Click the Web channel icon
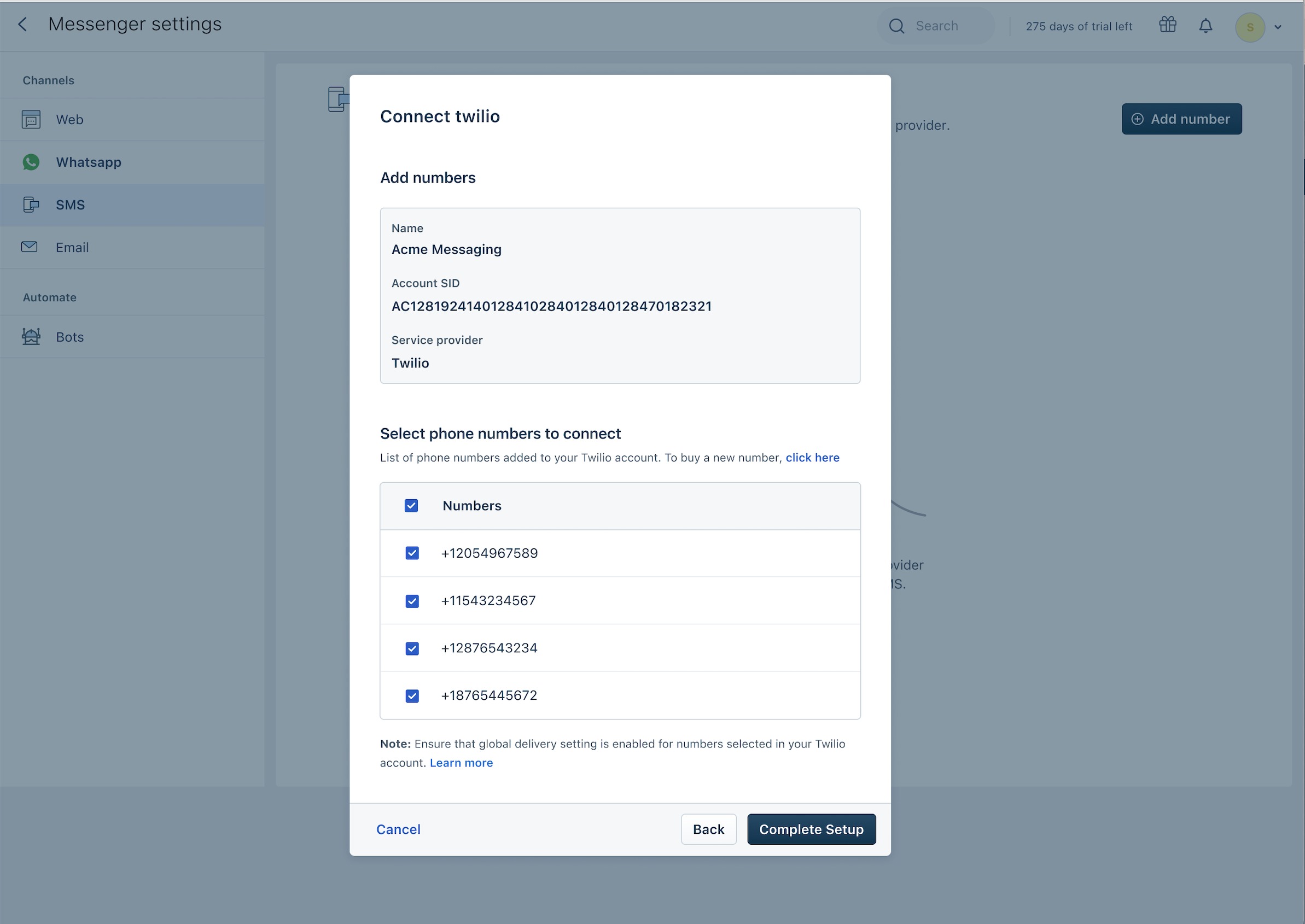Screen dimensions: 1305x924 pyautogui.click(x=31, y=120)
